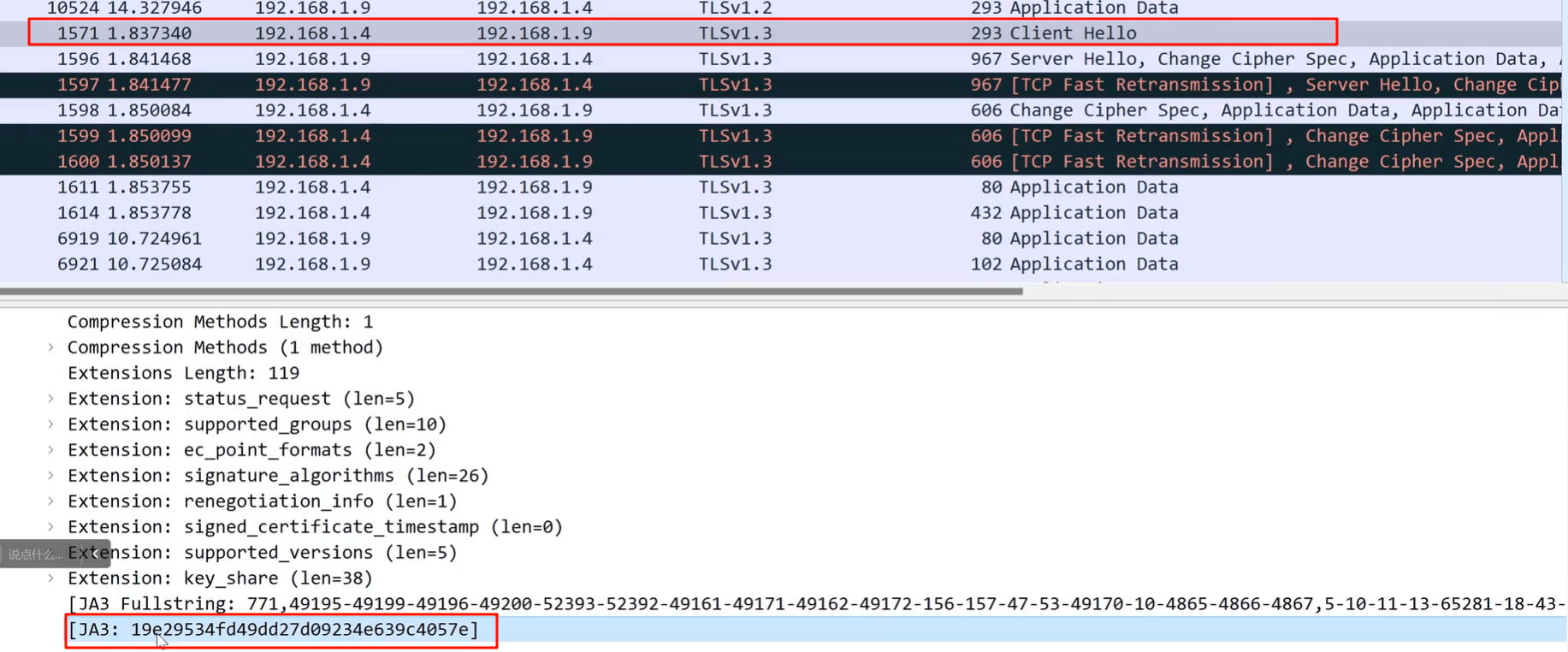
Task: Expand the signature_algorithms extension arrow
Action: click(x=51, y=476)
